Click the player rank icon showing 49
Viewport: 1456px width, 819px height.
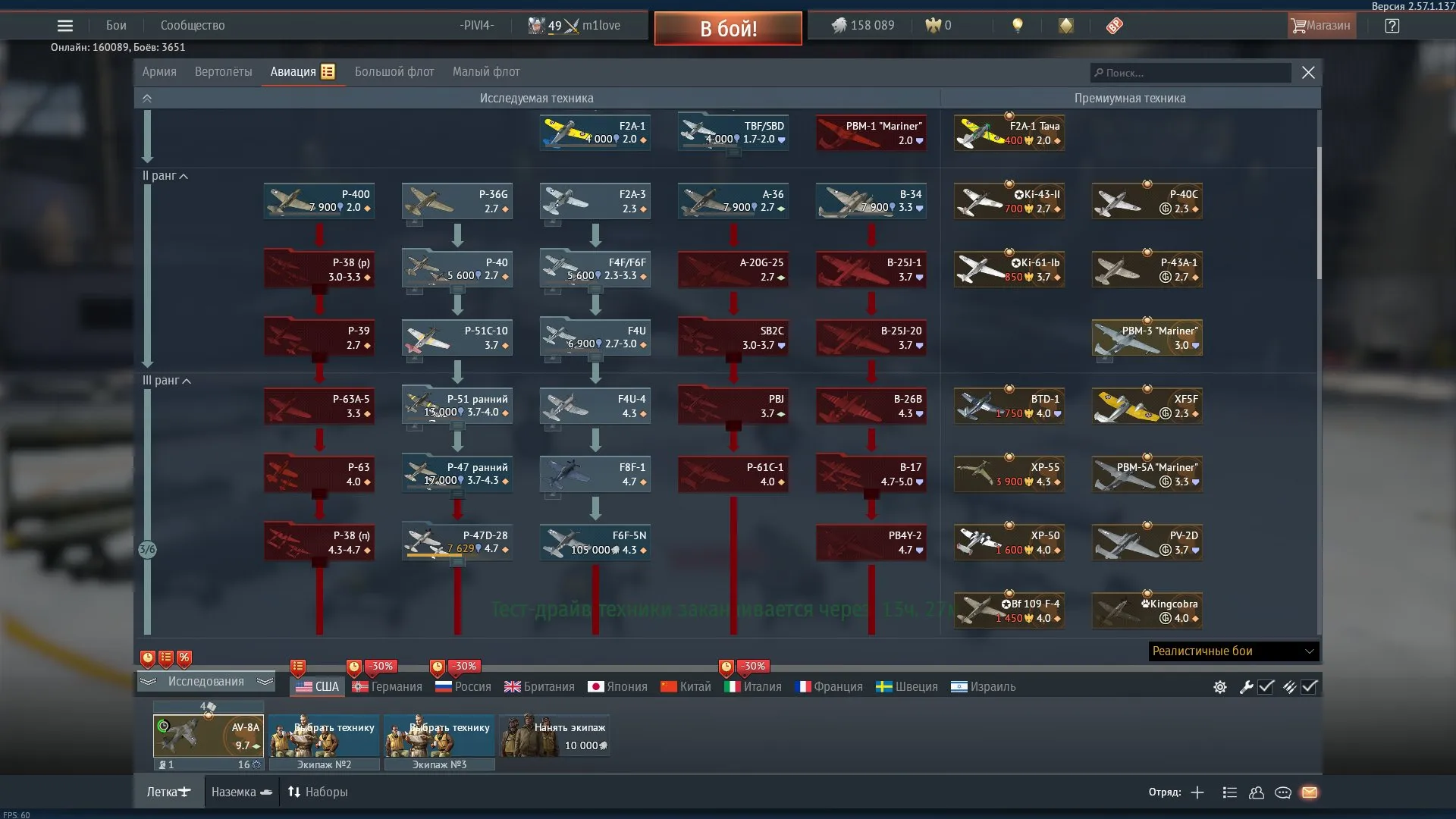coord(536,26)
